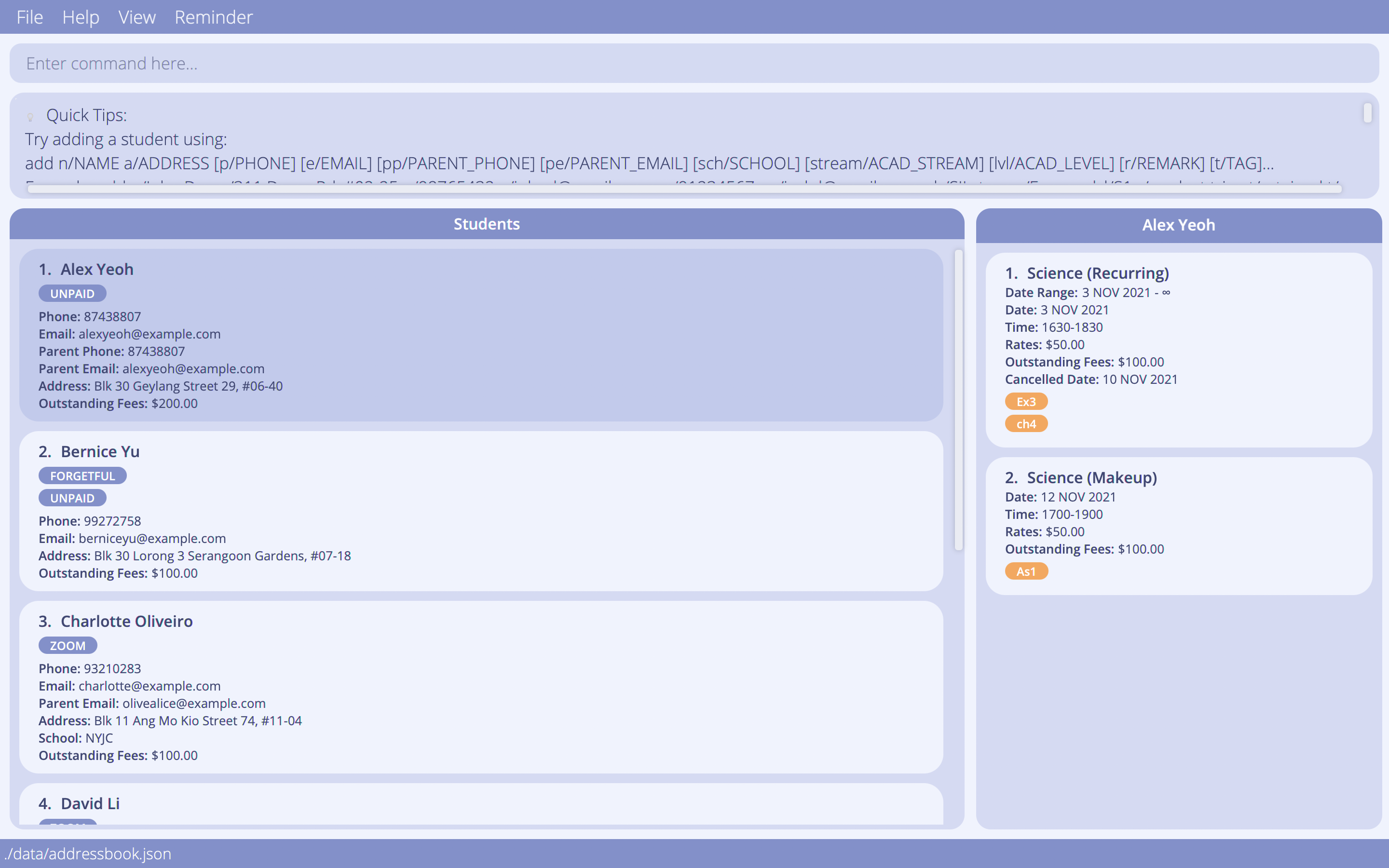The width and height of the screenshot is (1389, 868).
Task: Click Cancelled Date 10 NOV 2021
Action: pyautogui.click(x=1091, y=379)
